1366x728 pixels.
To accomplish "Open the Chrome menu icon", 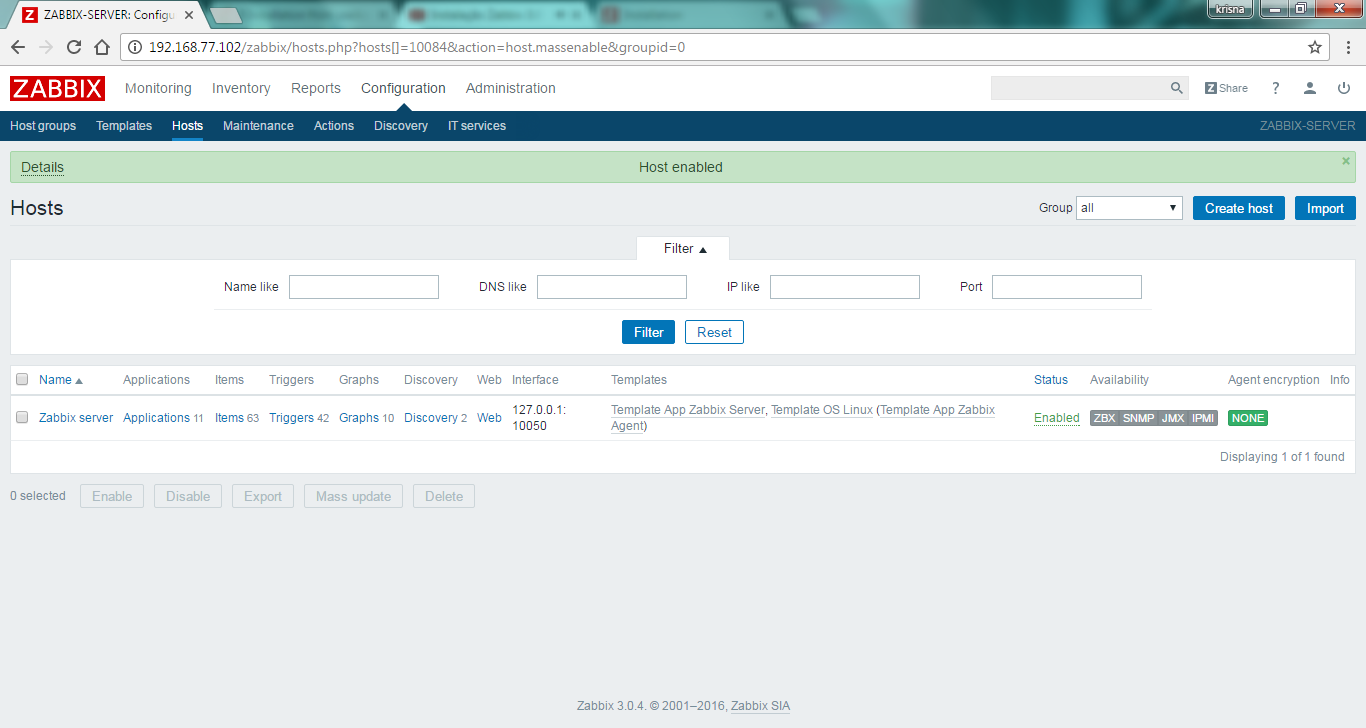I will pyautogui.click(x=1347, y=47).
